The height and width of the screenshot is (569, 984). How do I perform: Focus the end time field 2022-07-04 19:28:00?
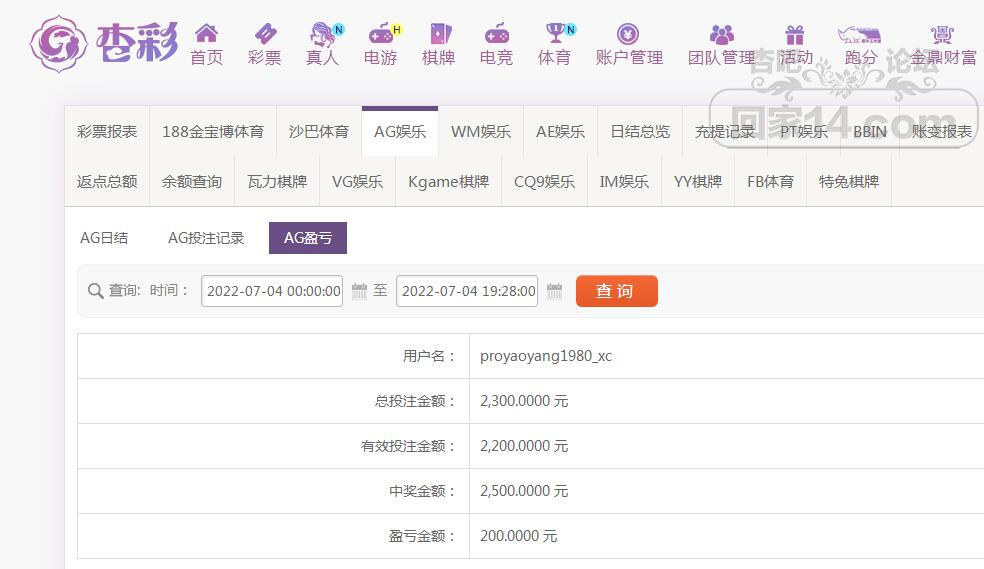(467, 291)
